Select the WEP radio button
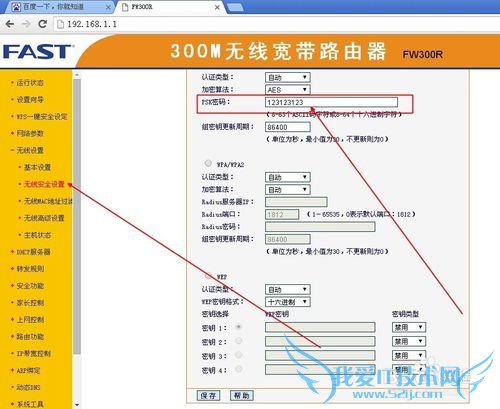Viewport: 500px width, 409px height. point(208,276)
